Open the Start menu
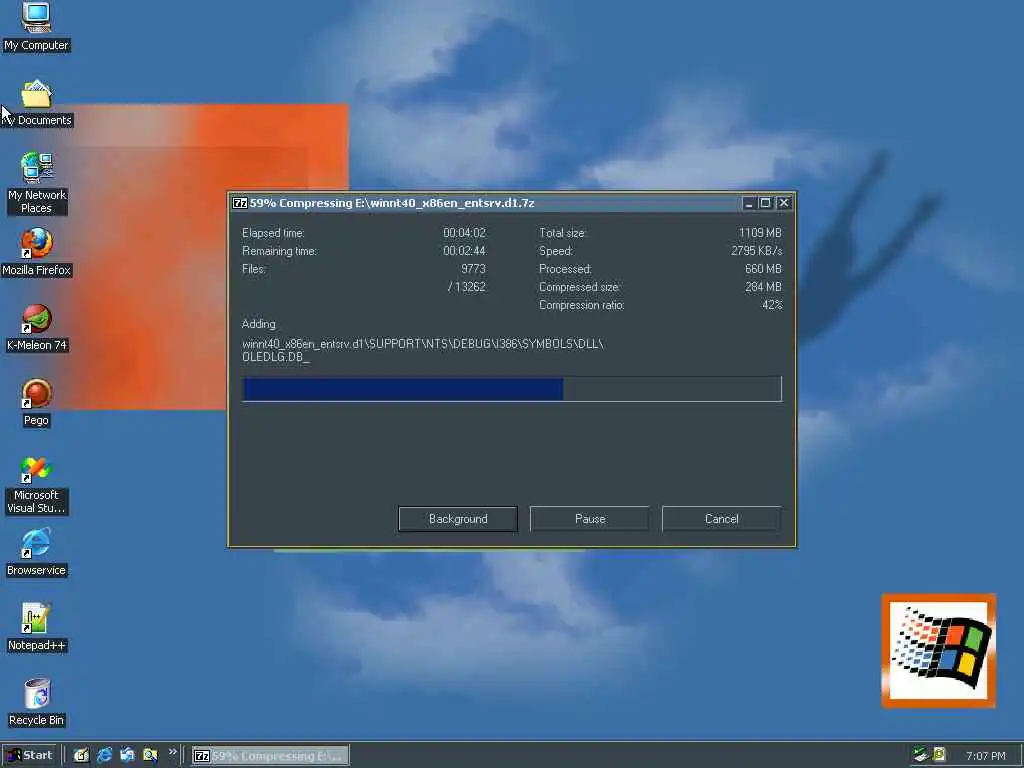 [30, 756]
